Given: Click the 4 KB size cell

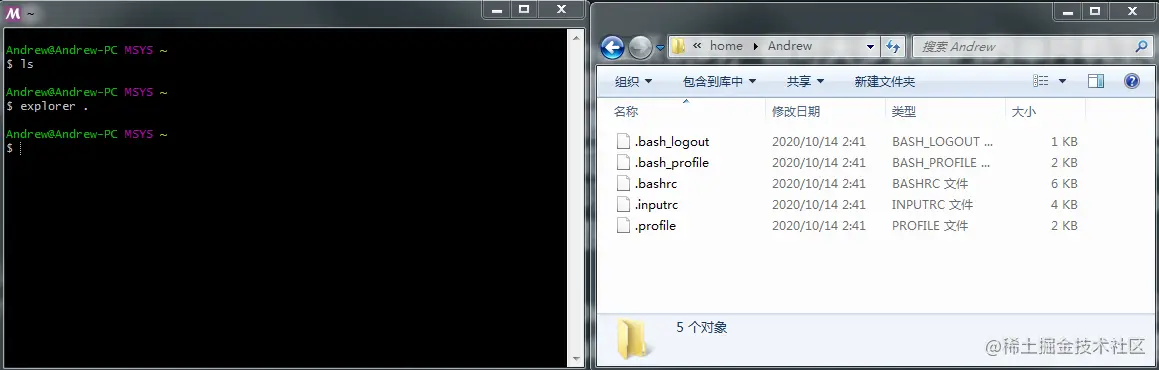Looking at the screenshot, I should (x=1064, y=205).
